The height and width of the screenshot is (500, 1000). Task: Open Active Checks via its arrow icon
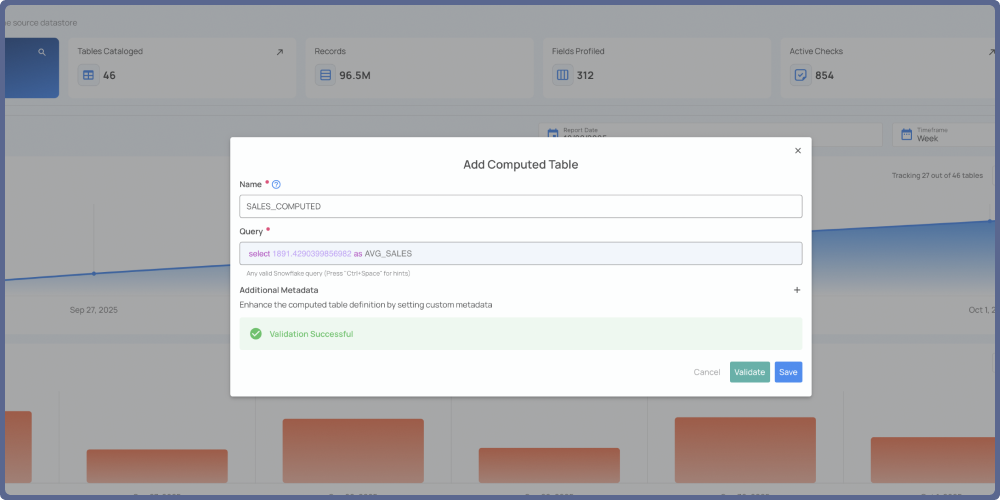990,52
